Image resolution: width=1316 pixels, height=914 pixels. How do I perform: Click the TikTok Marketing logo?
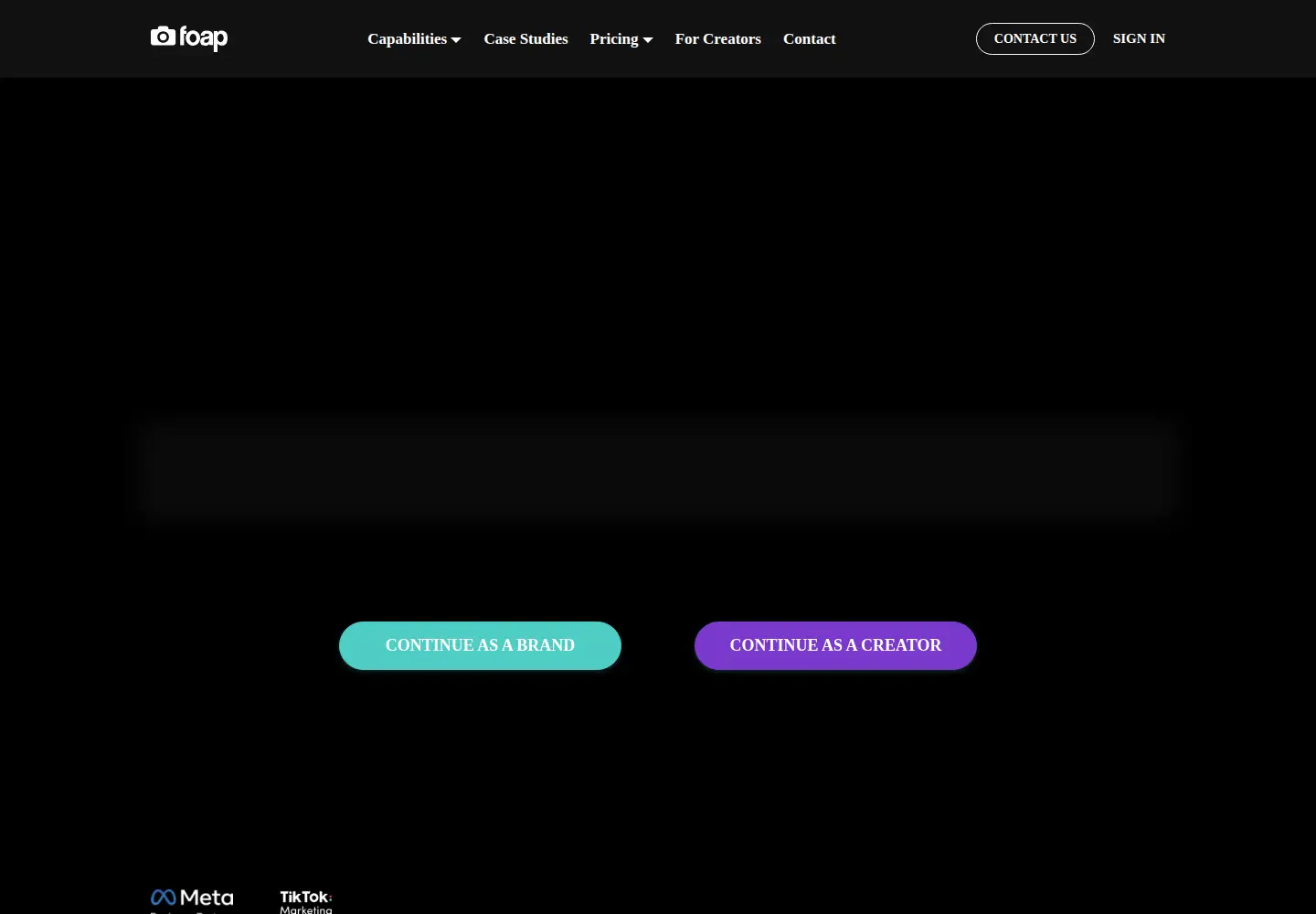coord(306,901)
